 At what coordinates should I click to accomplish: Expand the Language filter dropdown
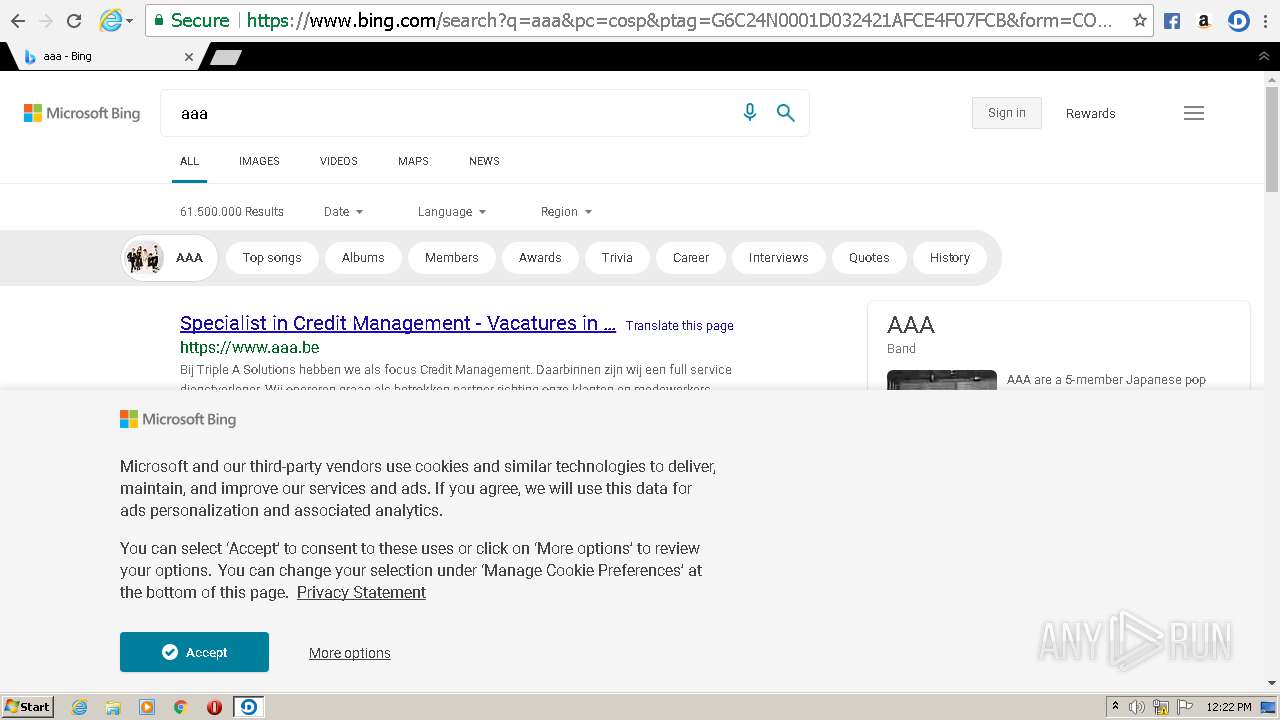pyautogui.click(x=452, y=212)
